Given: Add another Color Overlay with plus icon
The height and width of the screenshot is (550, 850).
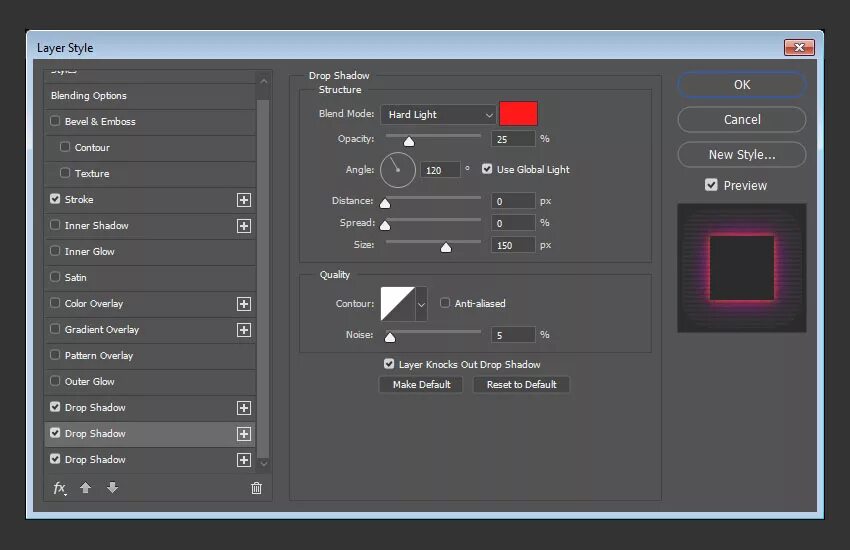Looking at the screenshot, I should 244,304.
